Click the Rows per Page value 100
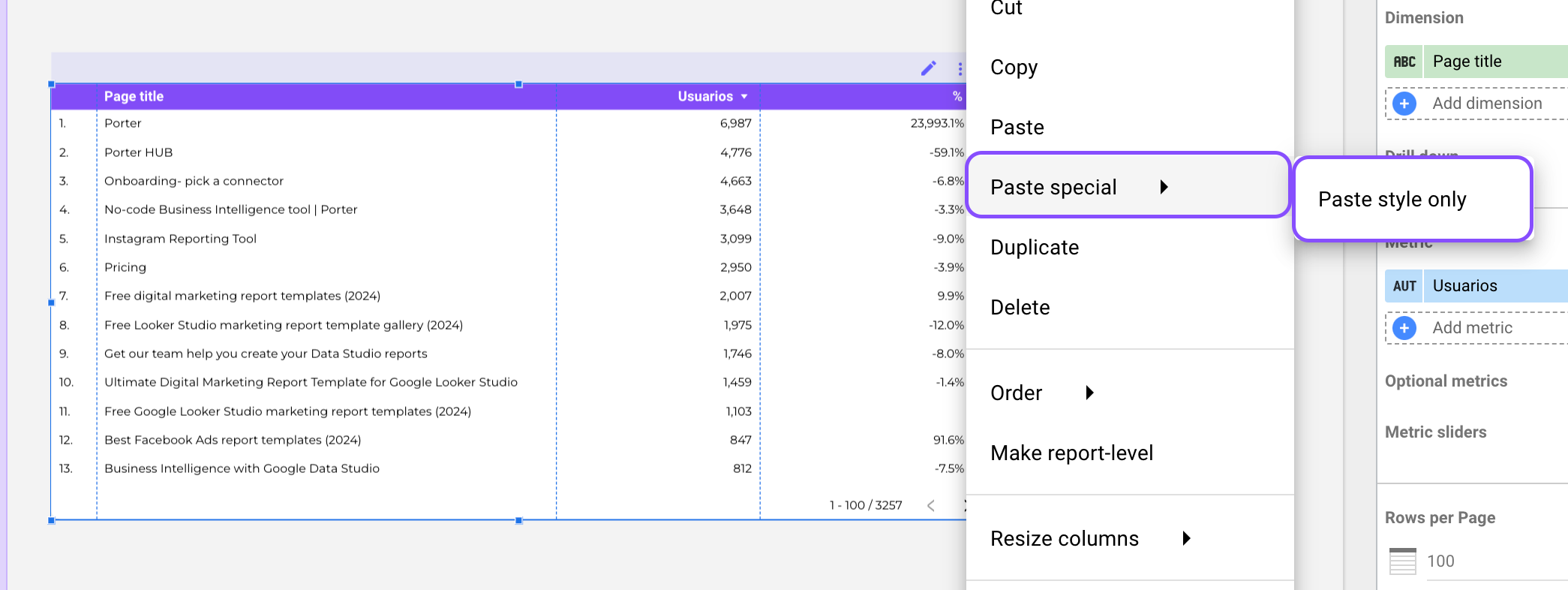The width and height of the screenshot is (1568, 590). pyautogui.click(x=1440, y=561)
